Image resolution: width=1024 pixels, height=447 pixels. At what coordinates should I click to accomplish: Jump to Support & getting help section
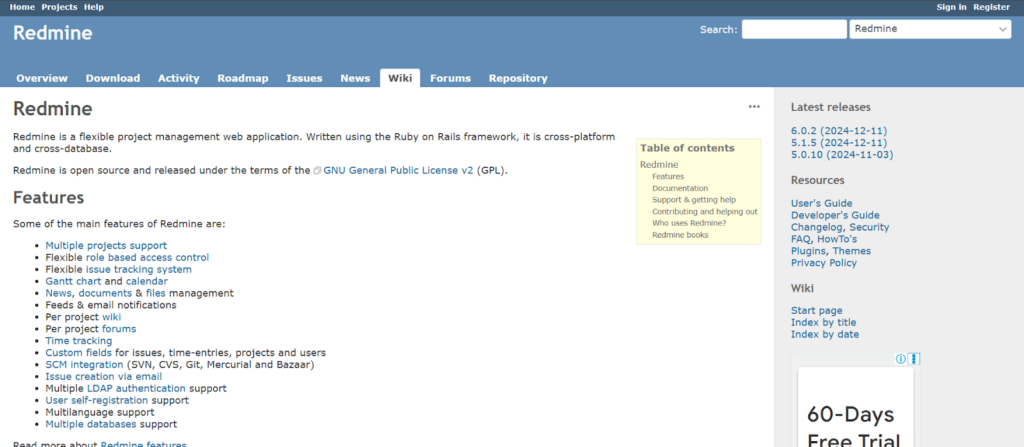pyautogui.click(x=694, y=200)
